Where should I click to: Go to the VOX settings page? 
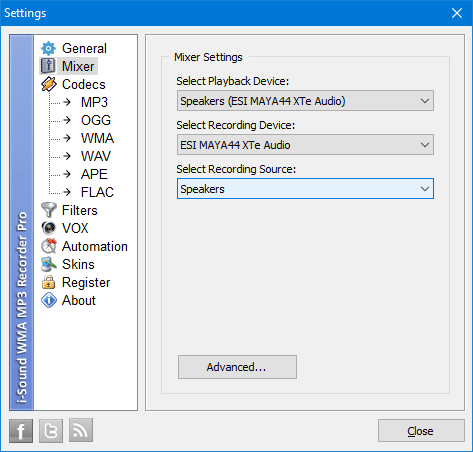75,228
